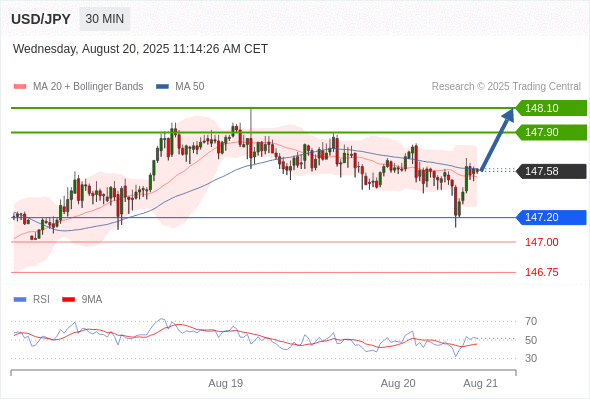This screenshot has width=590, height=400.
Task: Click the MA 20 Bollinger Bands legend swatch
Action: point(20,87)
